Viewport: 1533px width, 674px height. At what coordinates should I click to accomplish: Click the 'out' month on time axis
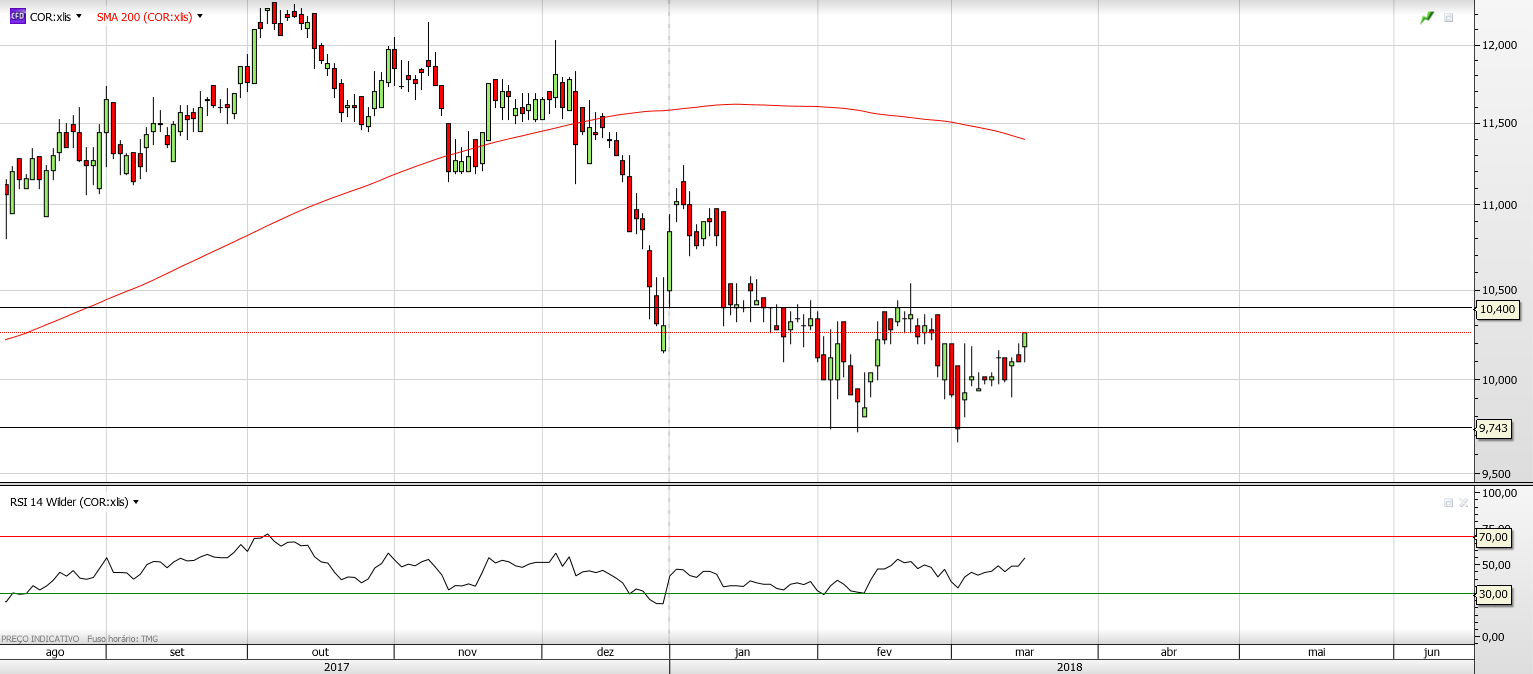coord(321,652)
